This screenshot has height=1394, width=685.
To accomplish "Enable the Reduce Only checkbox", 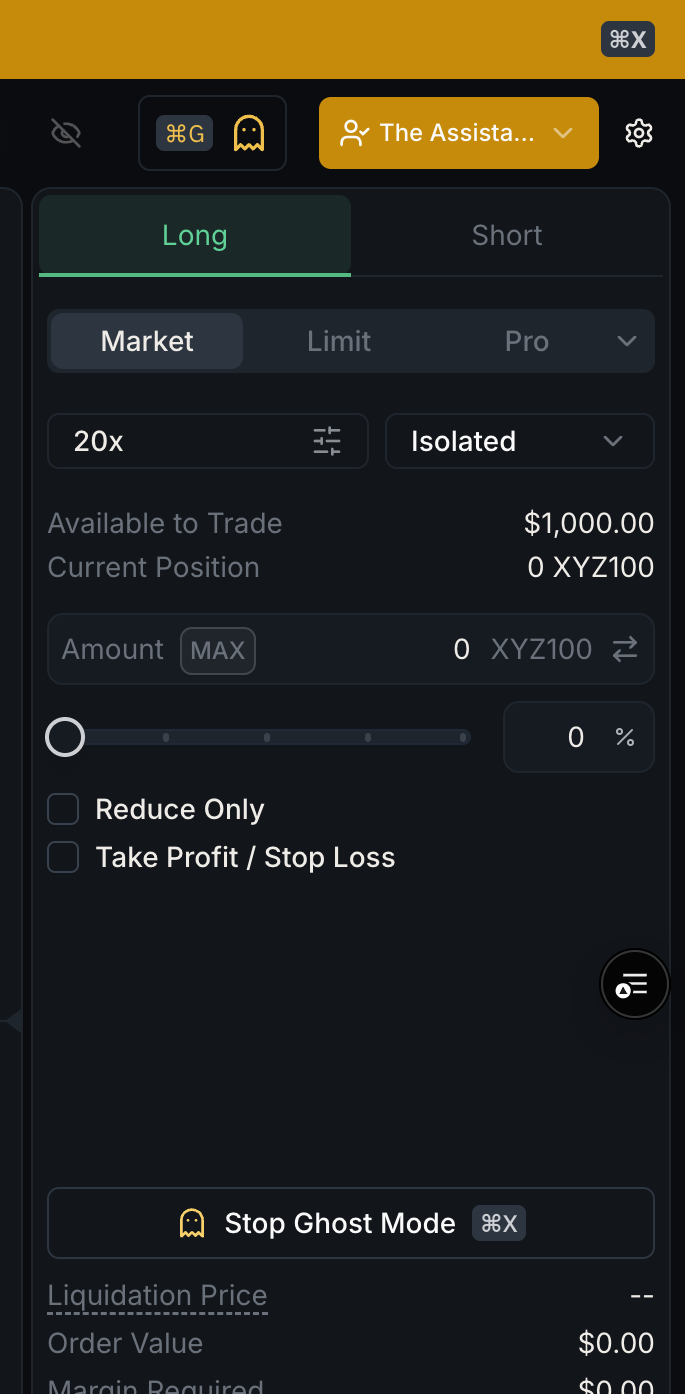I will [63, 809].
